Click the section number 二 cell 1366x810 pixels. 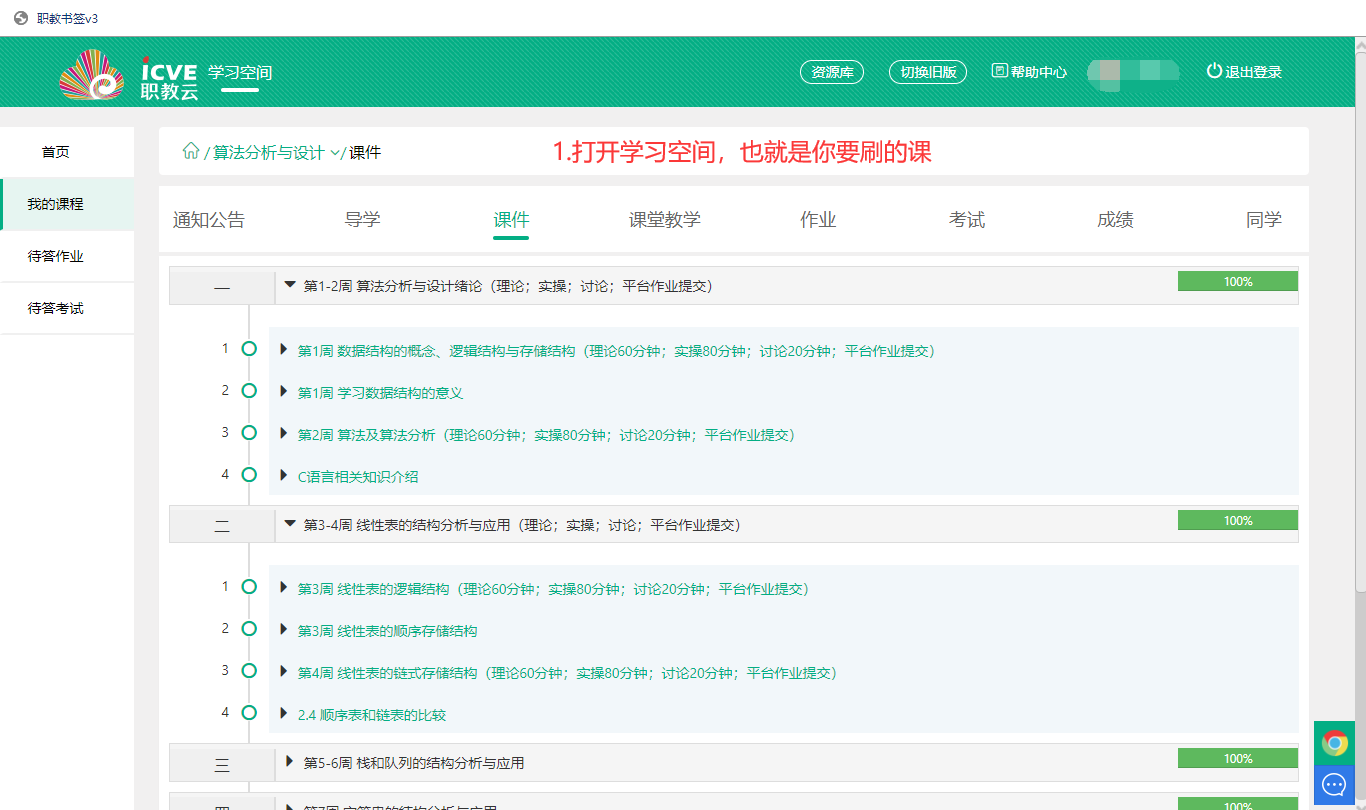(x=222, y=526)
